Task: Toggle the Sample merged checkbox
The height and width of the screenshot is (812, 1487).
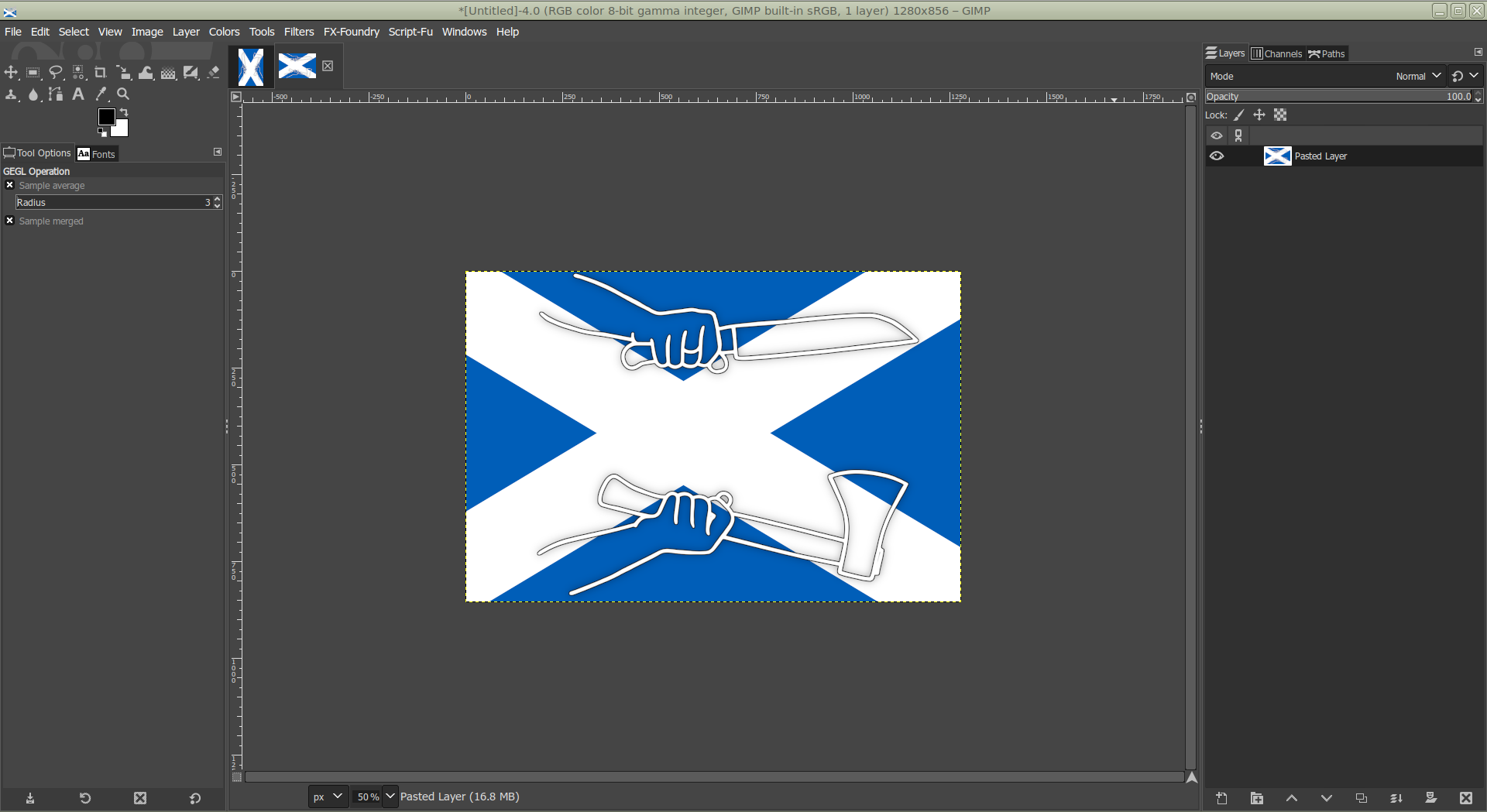Action: (10, 221)
